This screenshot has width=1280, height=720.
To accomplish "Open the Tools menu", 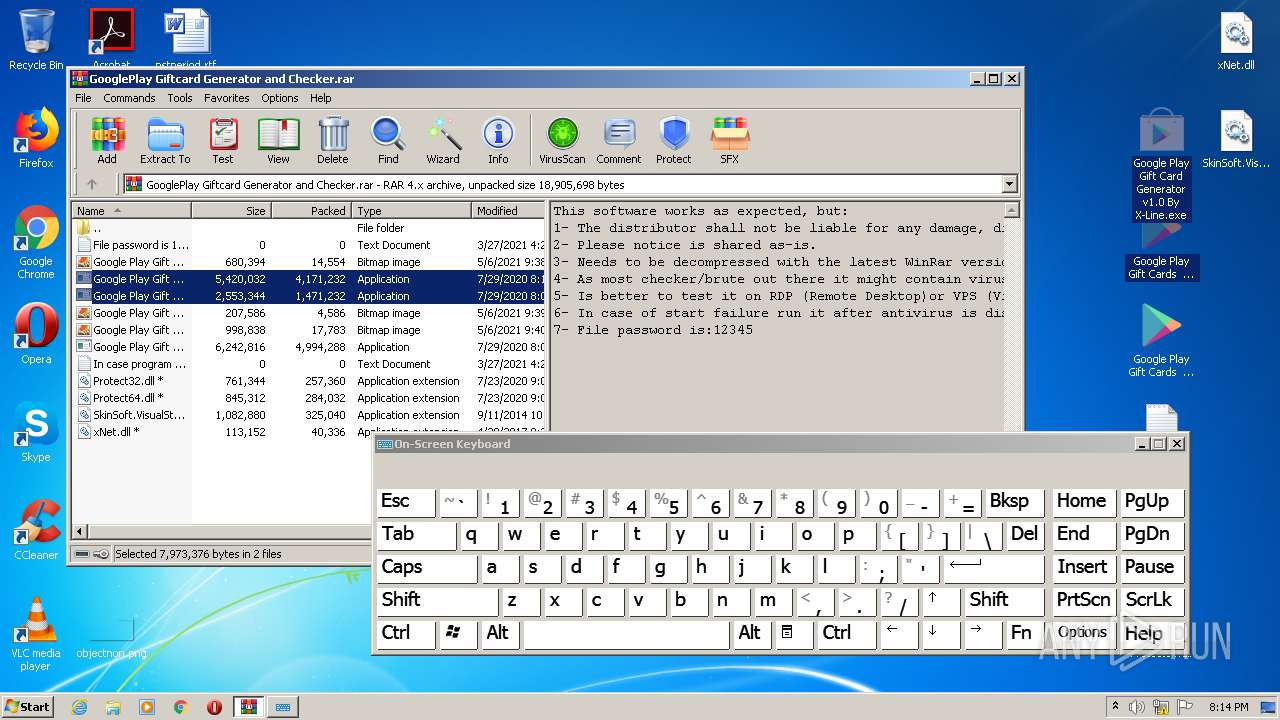I will (x=180, y=98).
